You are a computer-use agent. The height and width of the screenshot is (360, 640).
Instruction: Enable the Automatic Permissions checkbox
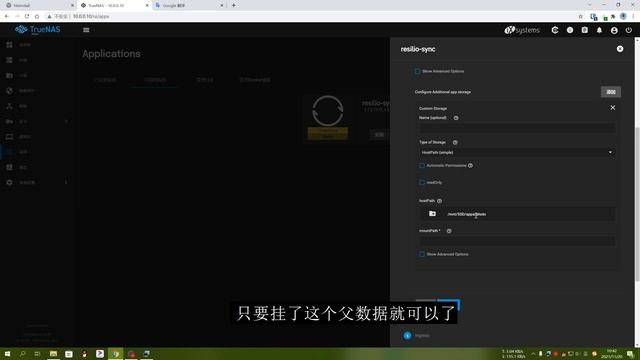(422, 166)
